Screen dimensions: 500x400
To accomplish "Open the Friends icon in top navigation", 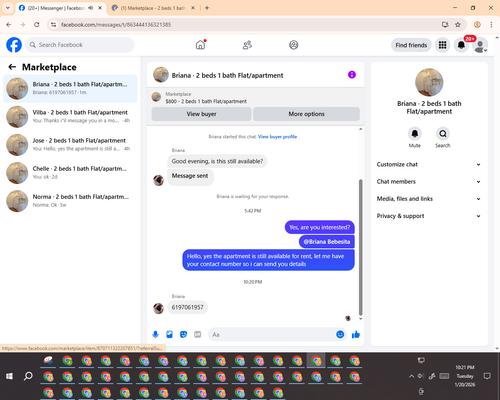I will 247,45.
